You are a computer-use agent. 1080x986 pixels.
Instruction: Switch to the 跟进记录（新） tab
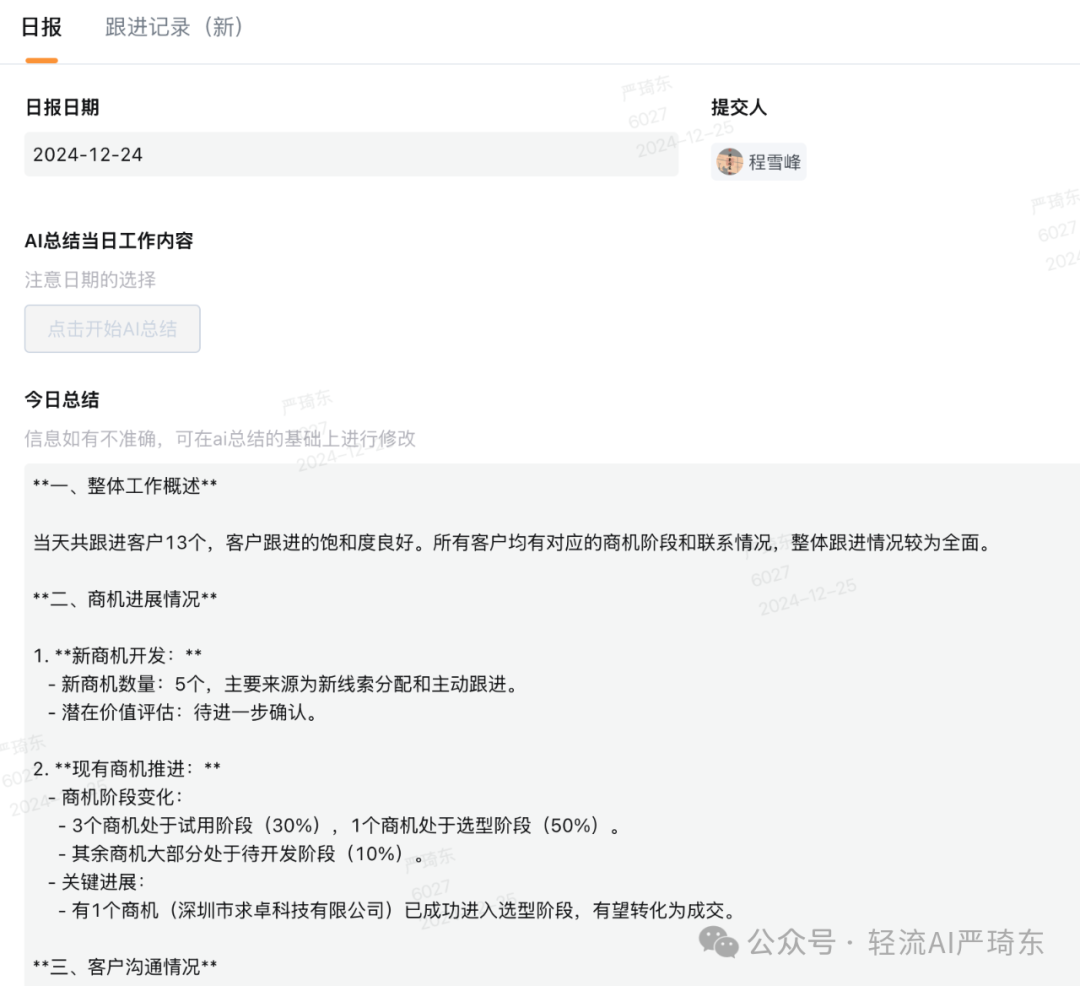172,27
